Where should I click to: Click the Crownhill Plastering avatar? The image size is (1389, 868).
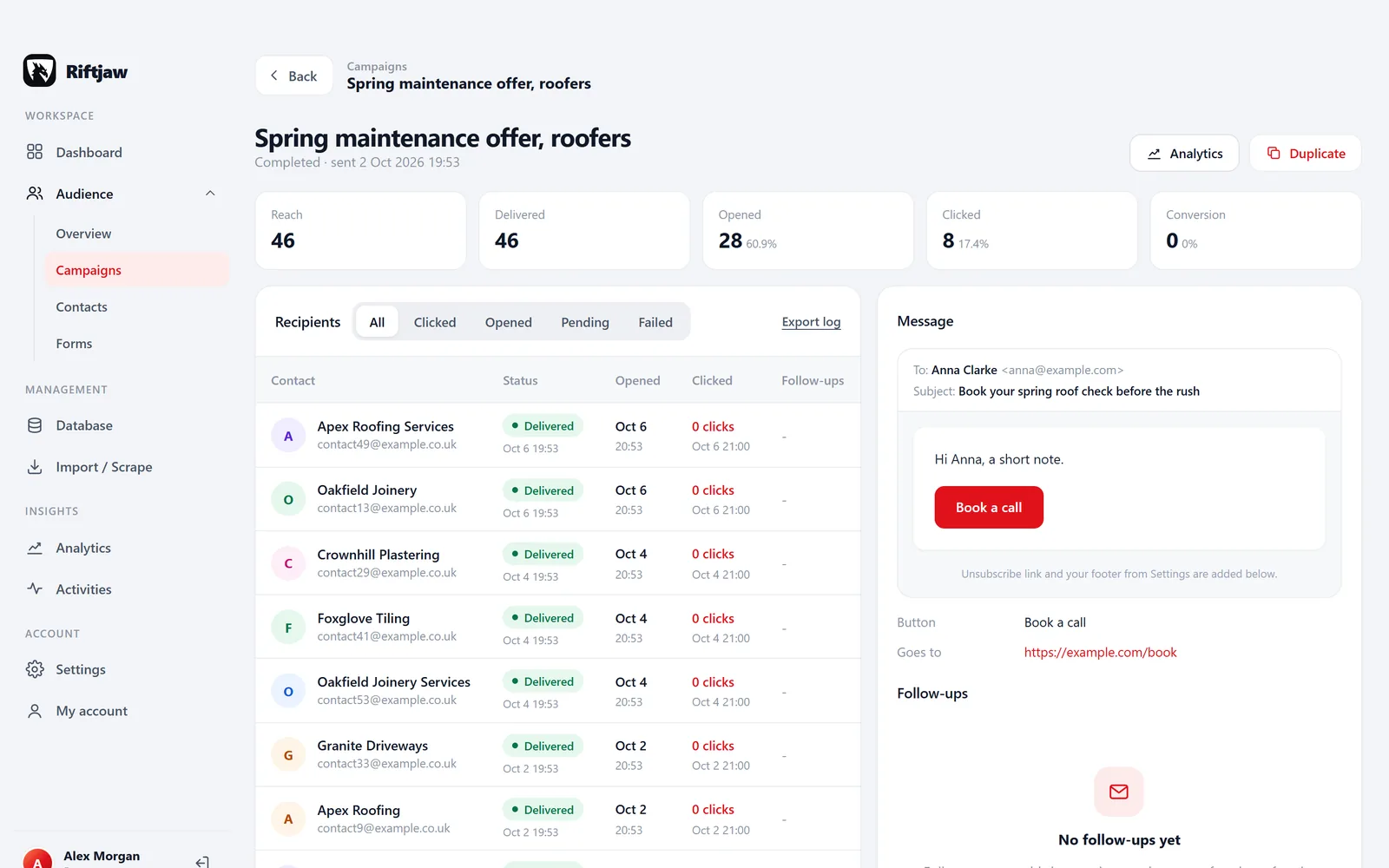288,563
